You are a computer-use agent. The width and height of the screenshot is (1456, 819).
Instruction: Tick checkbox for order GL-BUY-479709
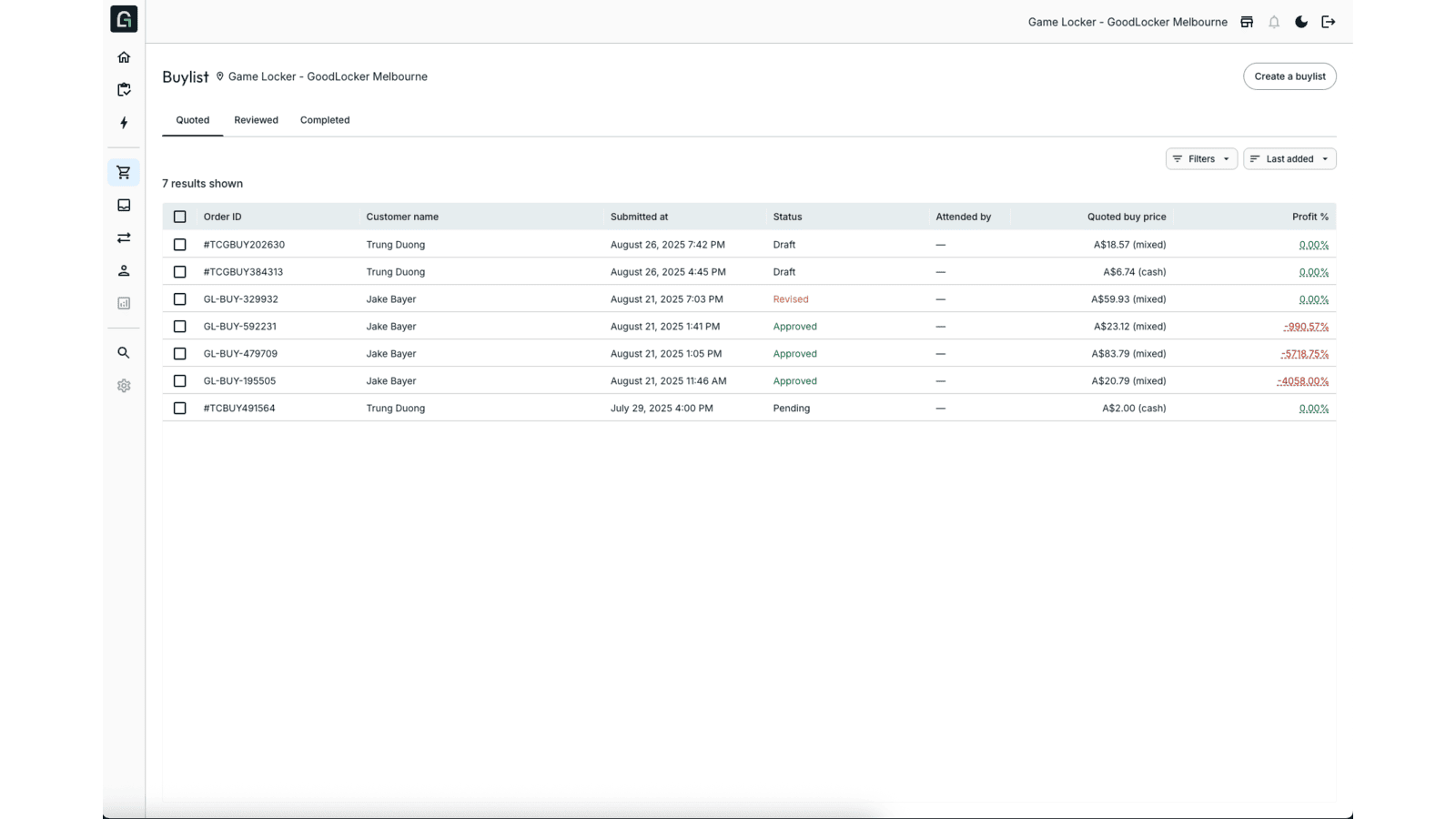[x=180, y=354]
